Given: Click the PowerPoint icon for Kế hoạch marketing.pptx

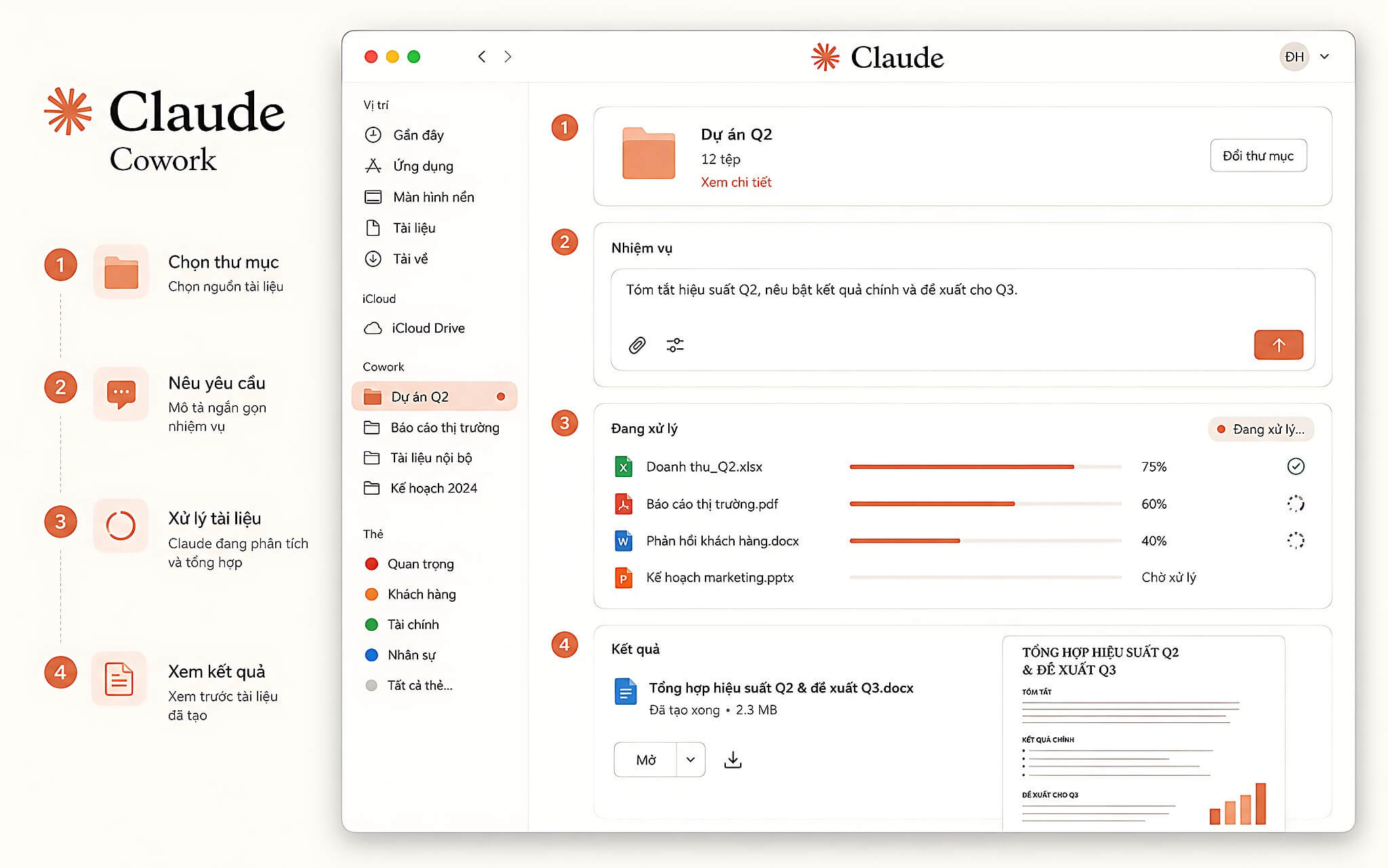Looking at the screenshot, I should tap(624, 578).
